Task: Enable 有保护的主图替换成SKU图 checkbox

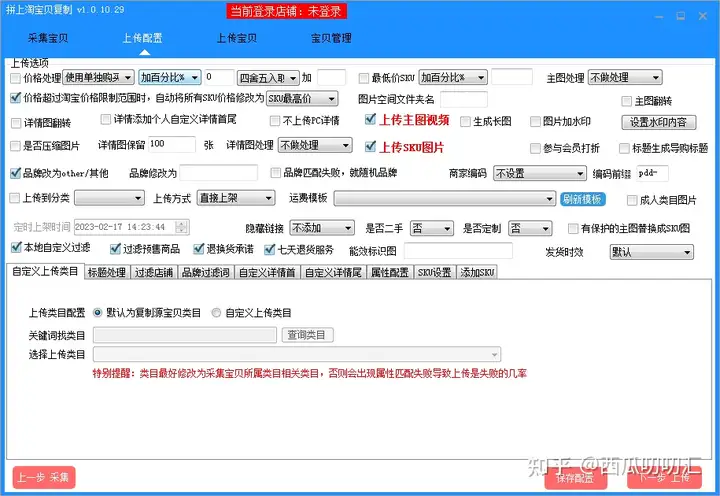Action: [x=573, y=228]
